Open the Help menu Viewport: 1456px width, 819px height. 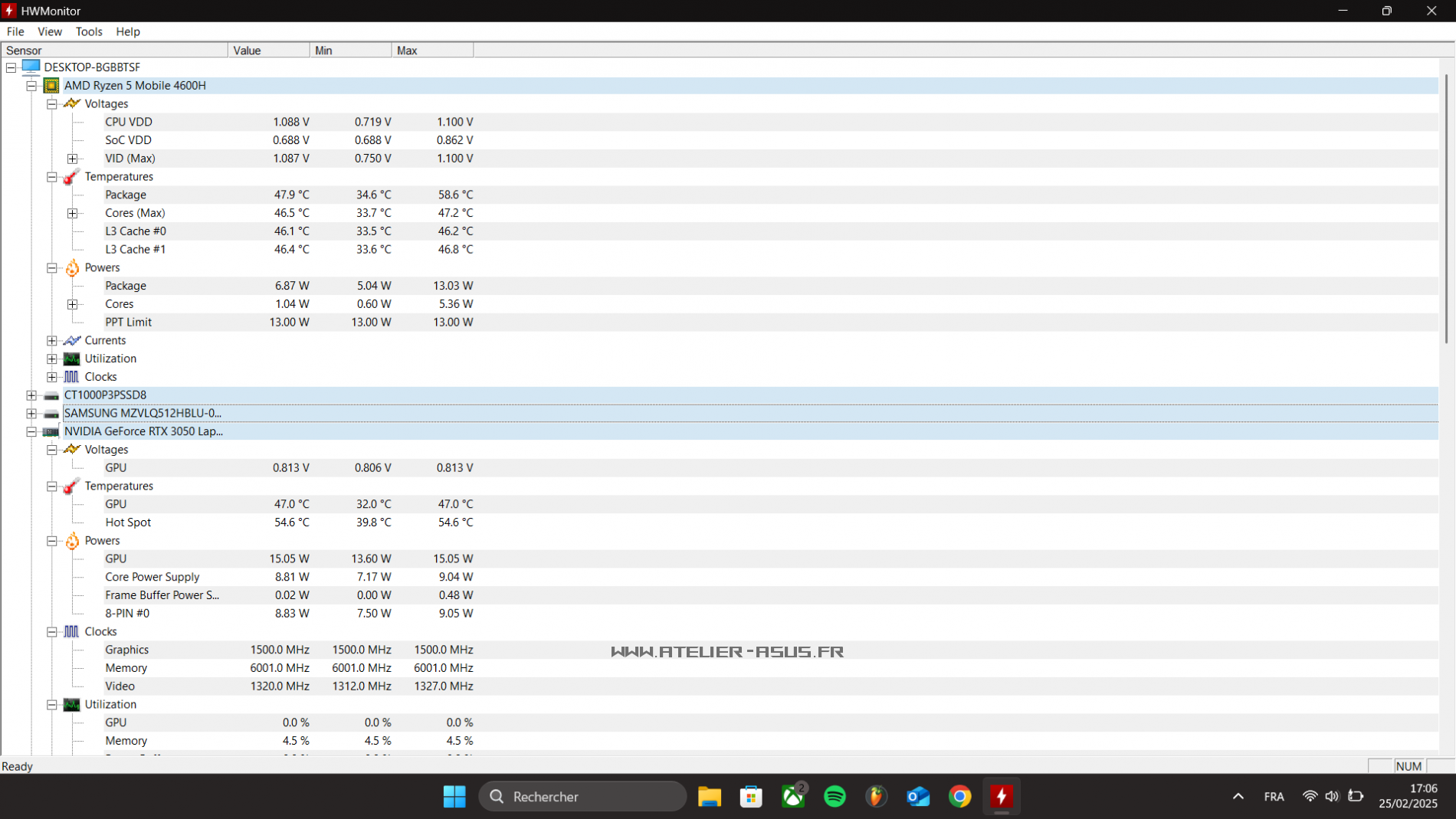pyautogui.click(x=128, y=31)
